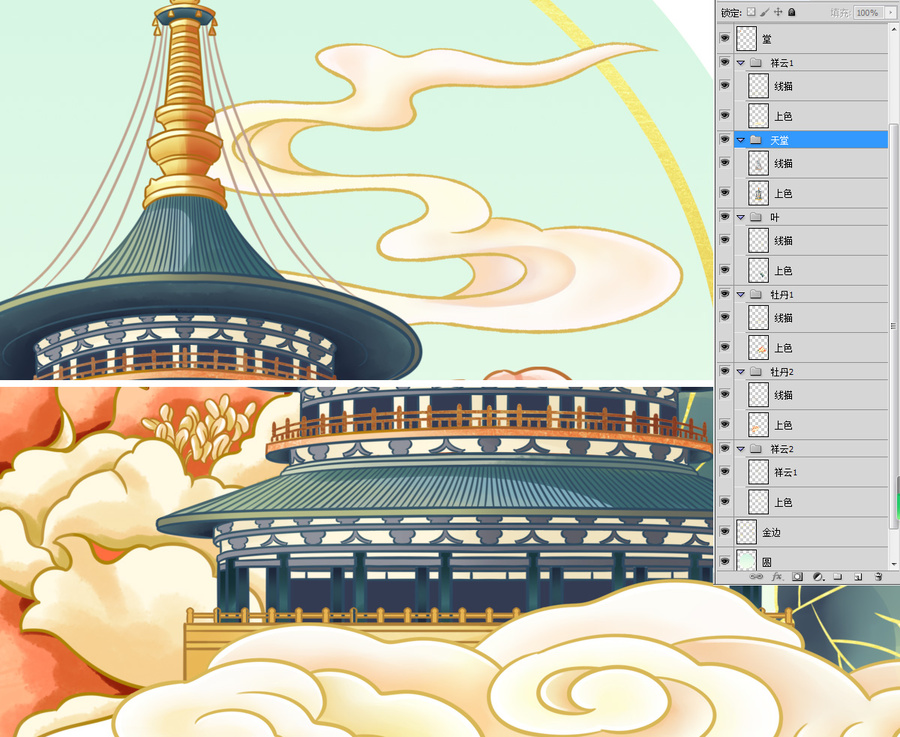Open new adjustment layer half-circle icon
This screenshot has width=900, height=737.
[x=818, y=576]
